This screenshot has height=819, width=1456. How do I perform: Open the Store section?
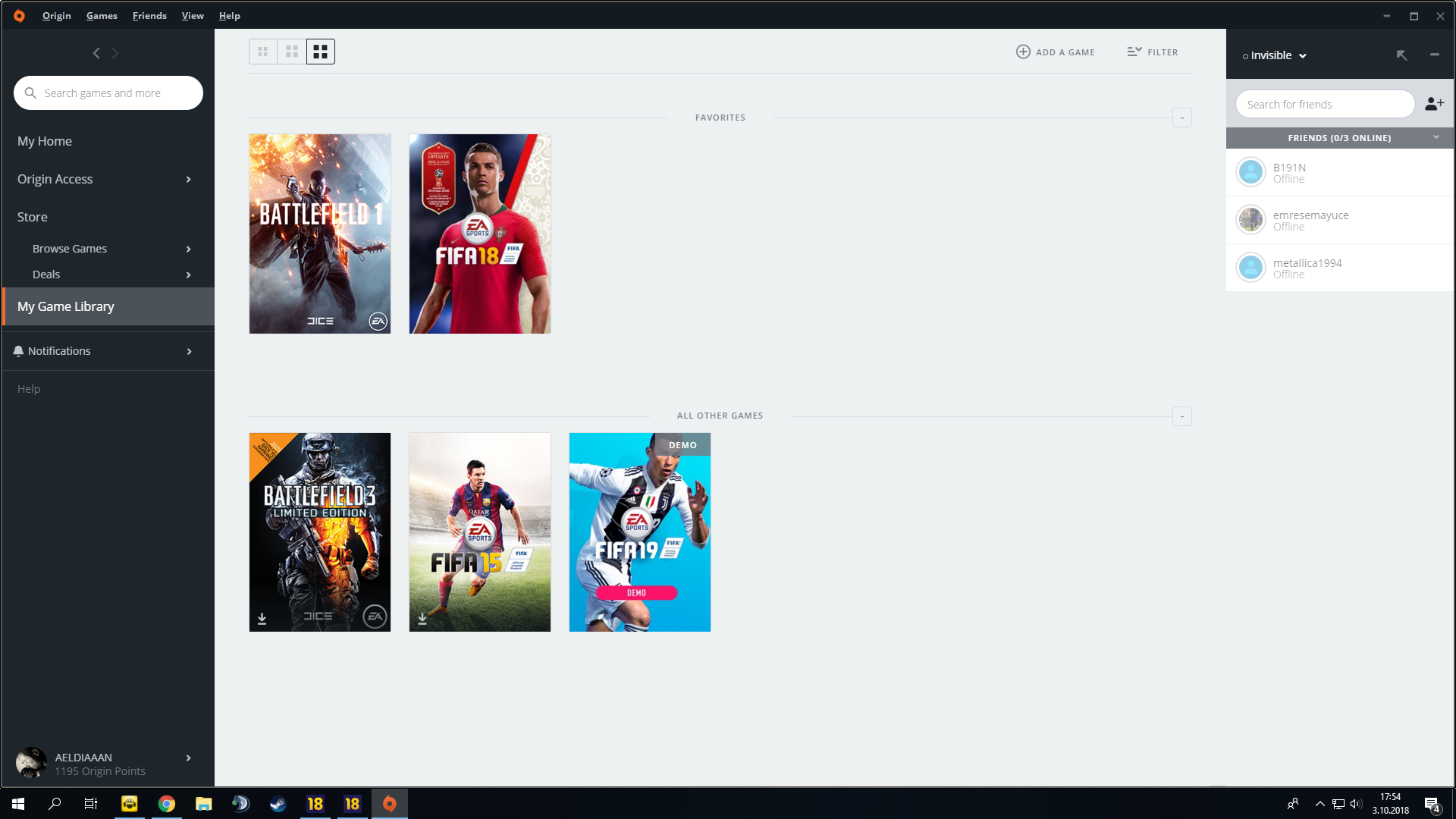pyautogui.click(x=33, y=217)
